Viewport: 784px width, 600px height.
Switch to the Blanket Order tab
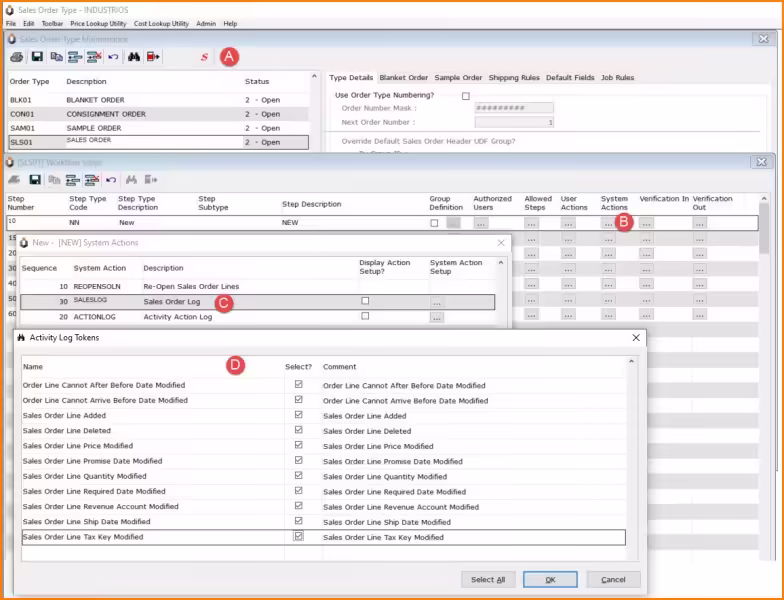click(404, 78)
